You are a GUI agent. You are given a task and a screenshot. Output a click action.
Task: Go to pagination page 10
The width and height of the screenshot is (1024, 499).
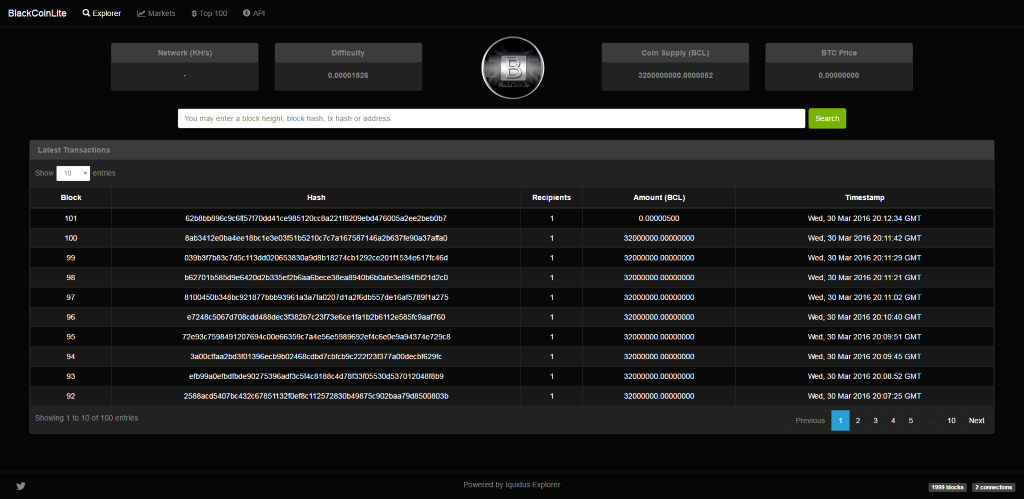[x=952, y=421]
